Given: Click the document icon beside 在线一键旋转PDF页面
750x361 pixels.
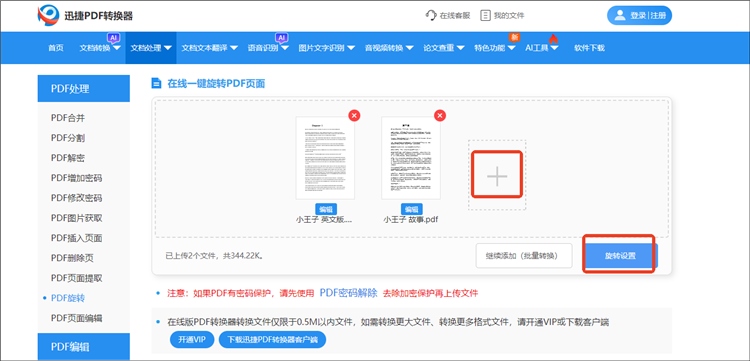Looking at the screenshot, I should (156, 84).
